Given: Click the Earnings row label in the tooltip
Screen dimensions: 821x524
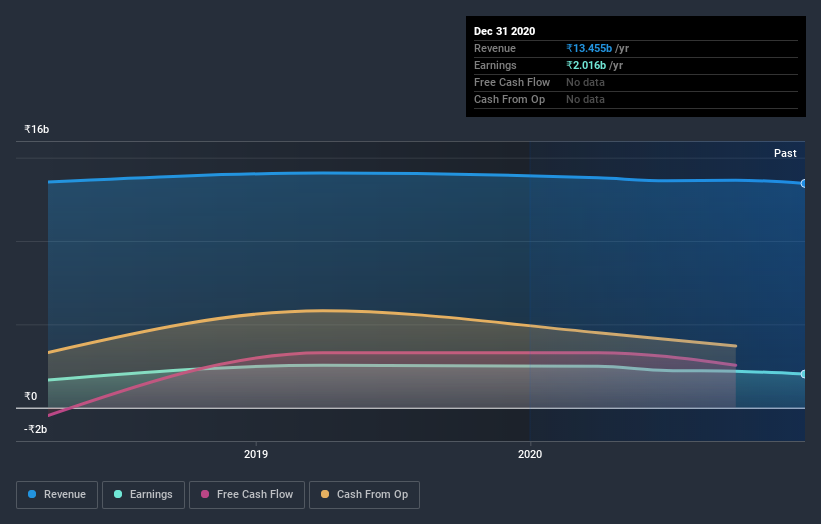Looking at the screenshot, I should point(495,65).
